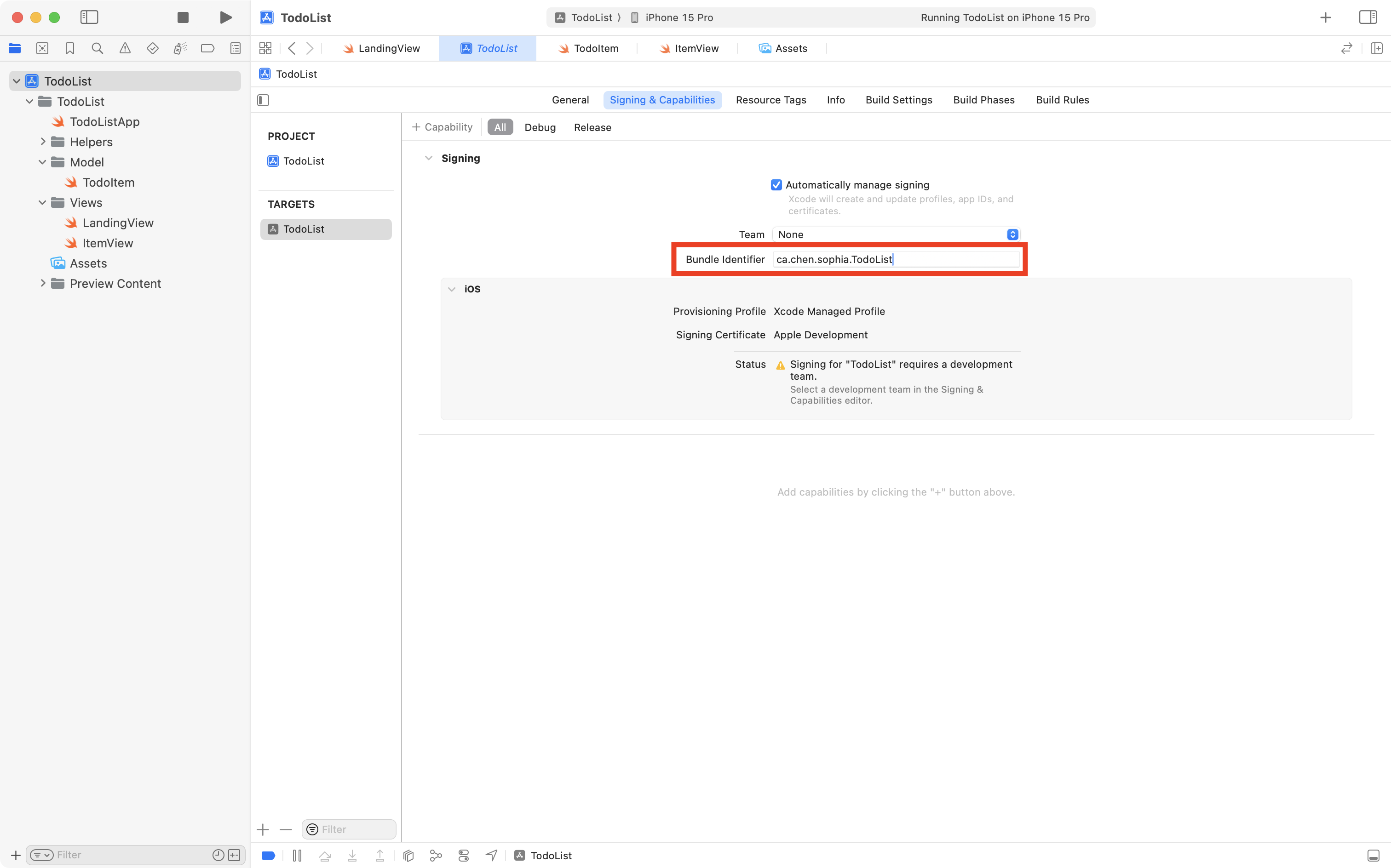Open the Breakpoint navigator icon
Screen dimensions: 1391x868
point(207,48)
